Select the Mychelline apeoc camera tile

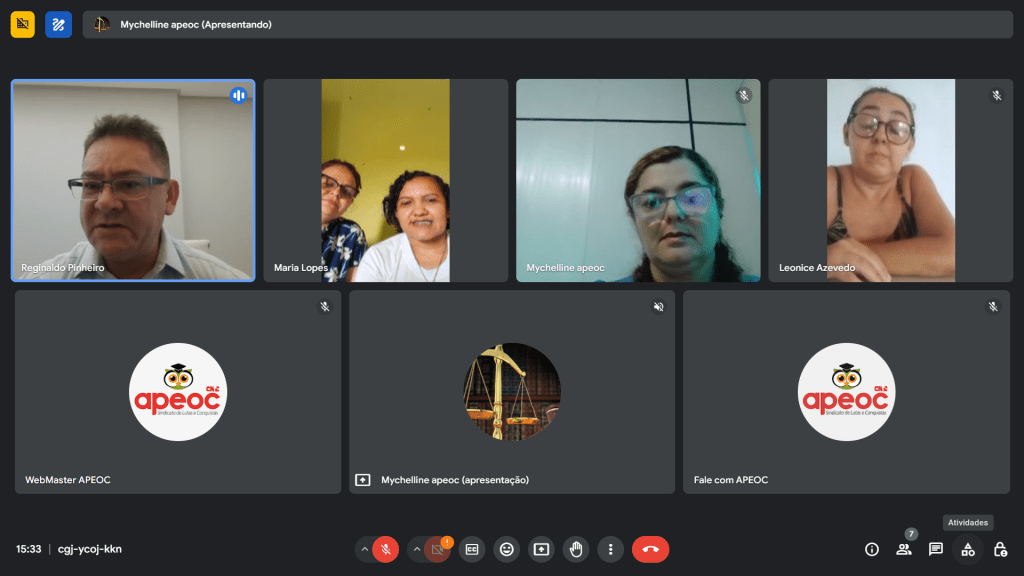pyautogui.click(x=638, y=180)
